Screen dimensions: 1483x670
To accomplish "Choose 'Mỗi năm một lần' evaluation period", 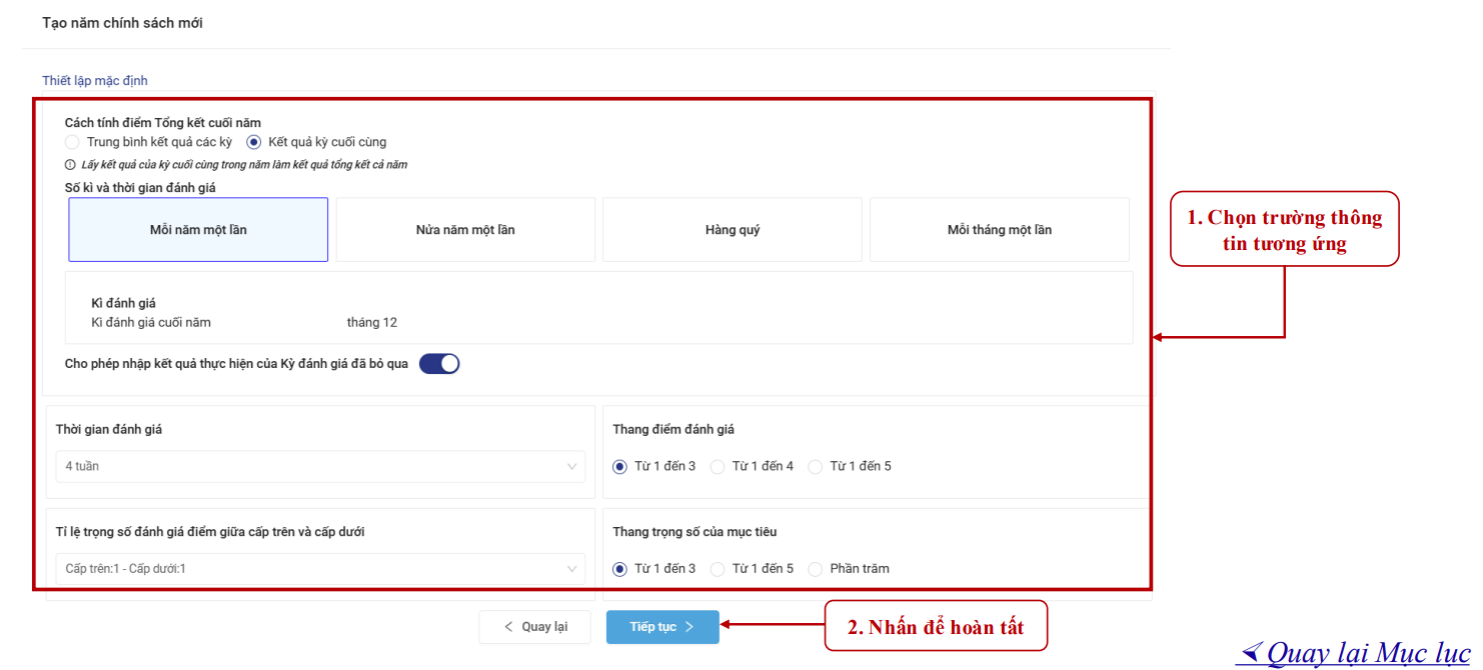I will coord(198,230).
